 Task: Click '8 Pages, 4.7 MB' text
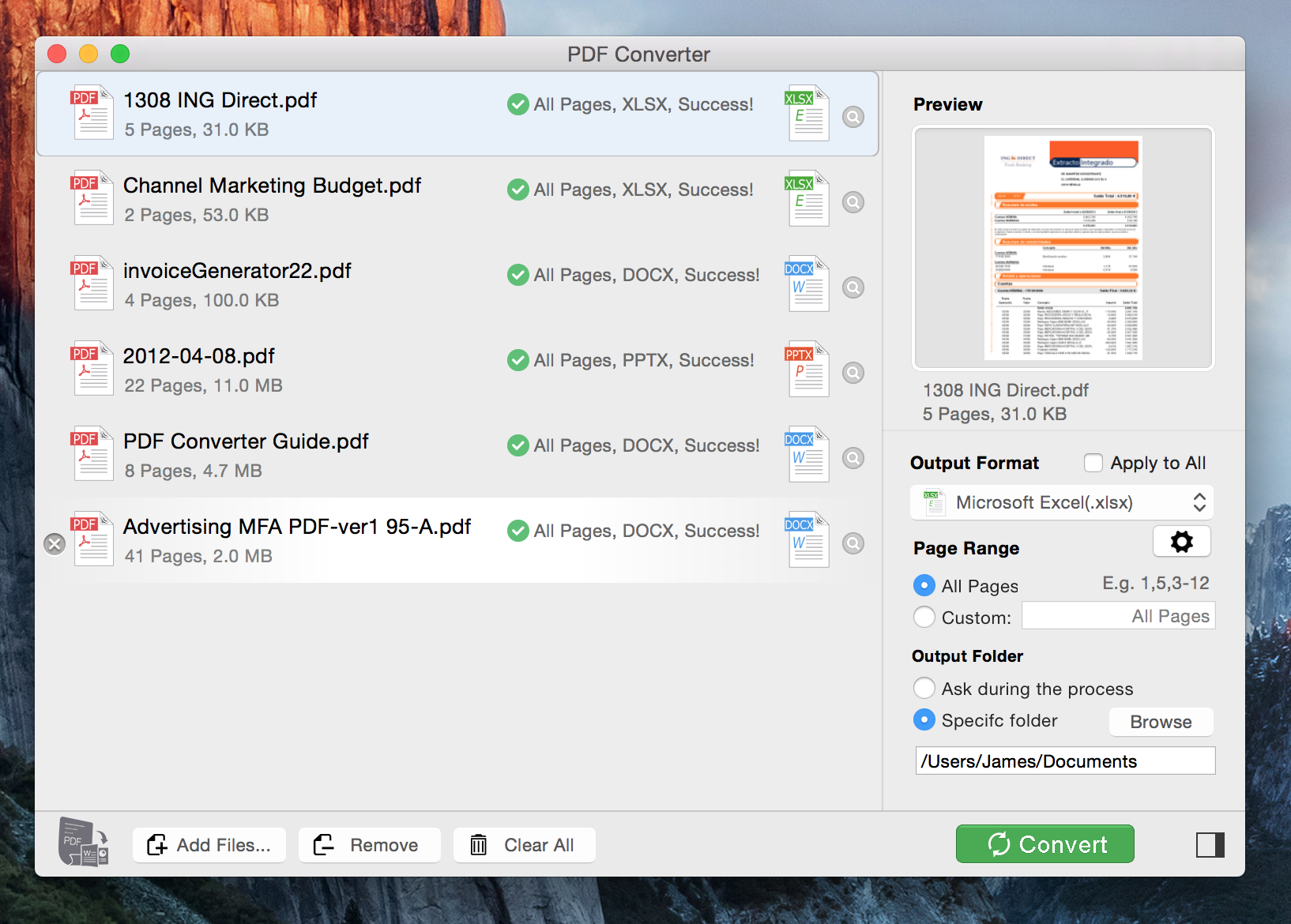coord(193,471)
